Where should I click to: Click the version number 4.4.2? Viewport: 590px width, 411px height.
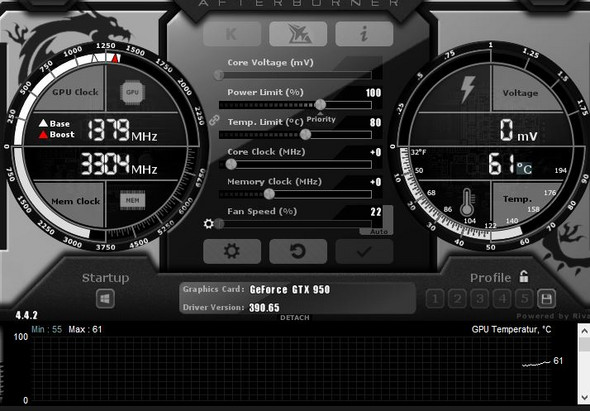[26, 315]
